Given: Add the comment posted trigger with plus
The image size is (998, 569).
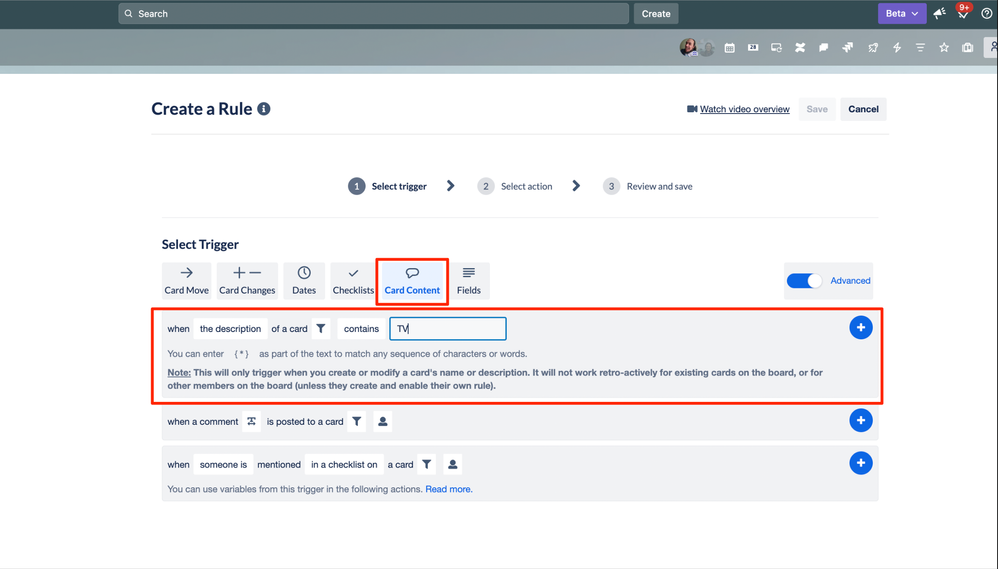Looking at the screenshot, I should tap(861, 421).
